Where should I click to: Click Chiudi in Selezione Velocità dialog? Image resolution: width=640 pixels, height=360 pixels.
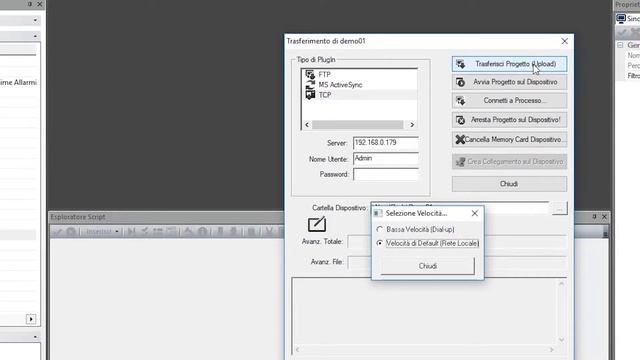427,266
